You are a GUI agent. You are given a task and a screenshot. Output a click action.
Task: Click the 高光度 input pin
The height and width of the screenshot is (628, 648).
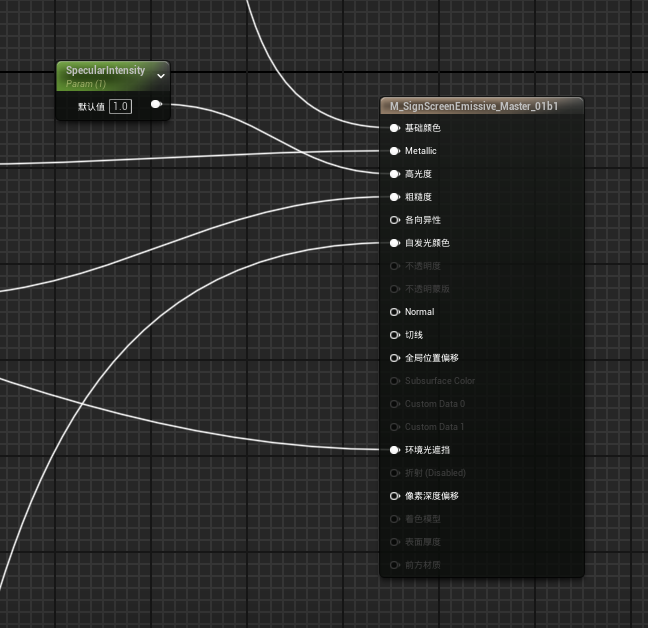pyautogui.click(x=395, y=174)
